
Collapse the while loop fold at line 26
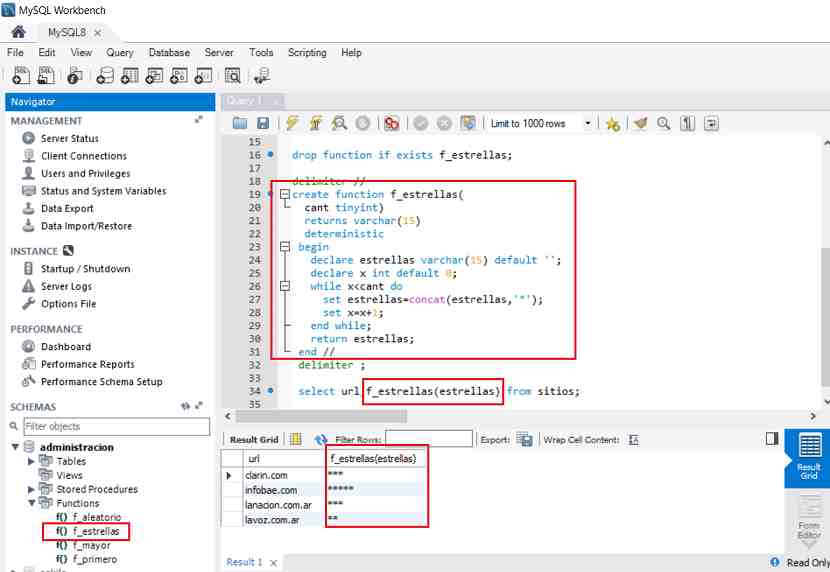pos(285,286)
